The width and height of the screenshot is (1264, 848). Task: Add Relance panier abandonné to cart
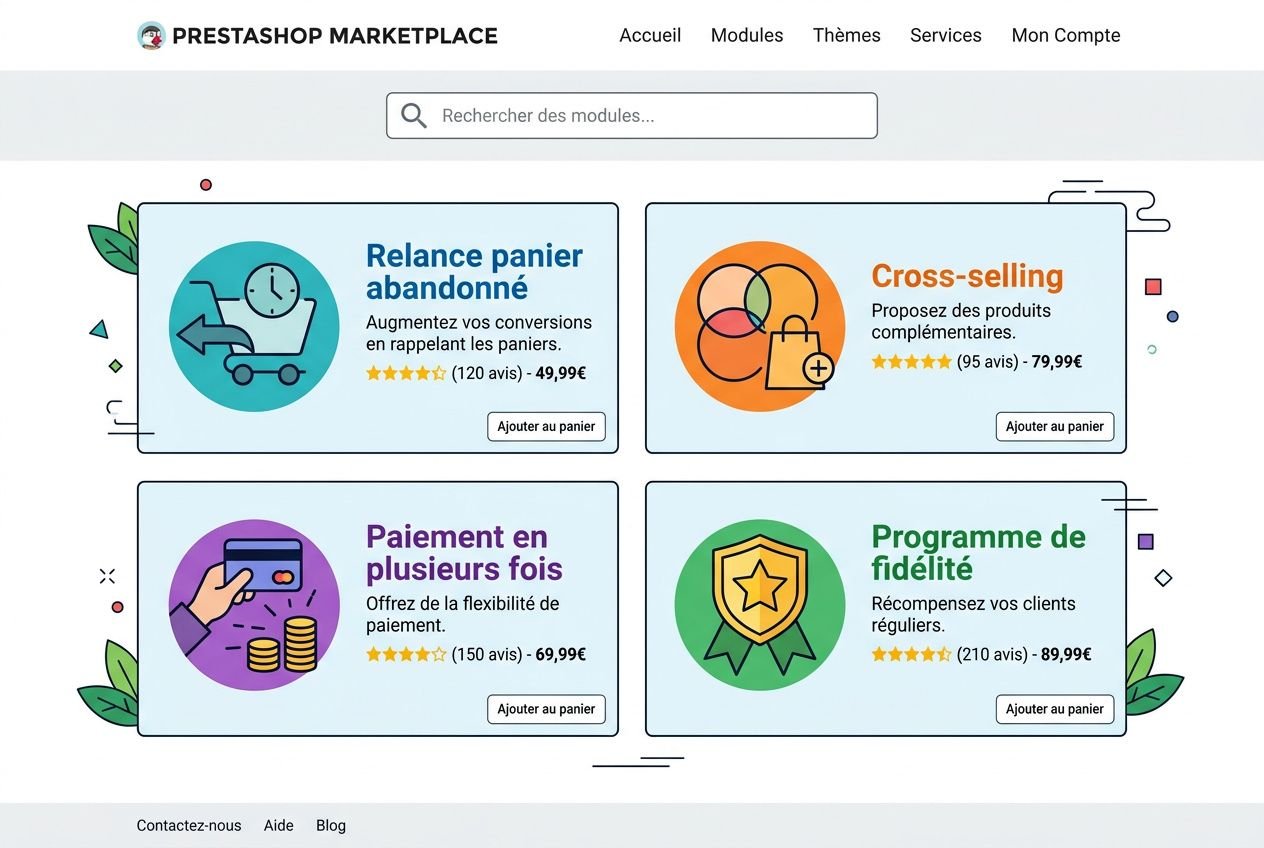[x=546, y=426]
